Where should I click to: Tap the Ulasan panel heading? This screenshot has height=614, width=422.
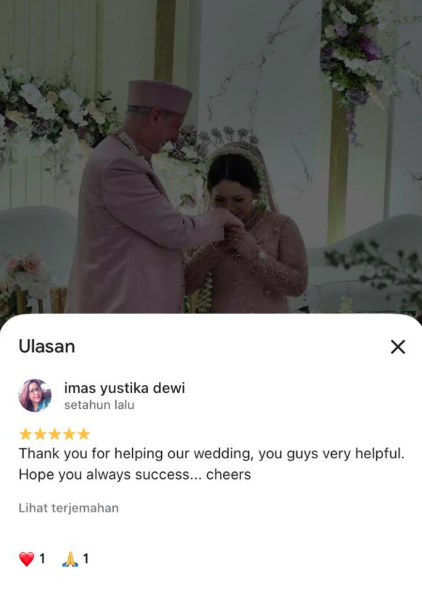(47, 347)
